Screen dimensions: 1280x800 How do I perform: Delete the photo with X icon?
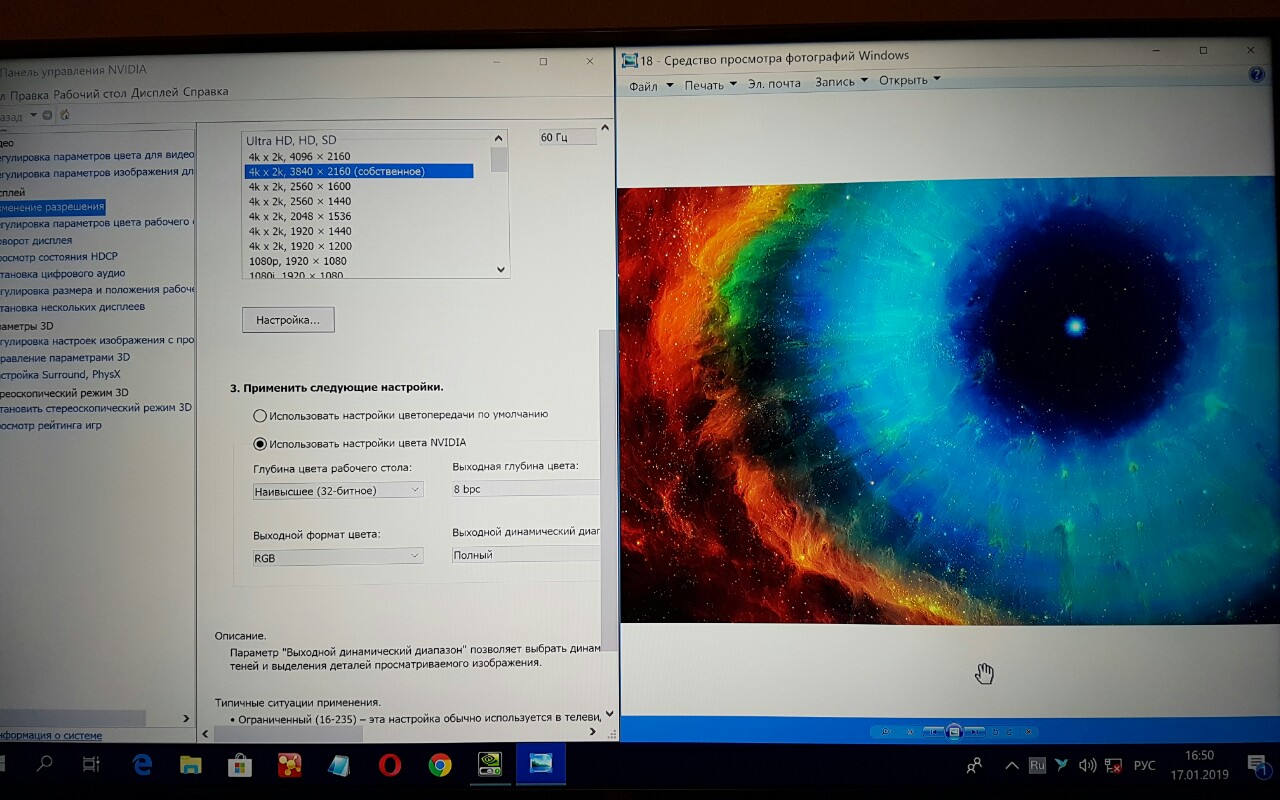(1029, 732)
